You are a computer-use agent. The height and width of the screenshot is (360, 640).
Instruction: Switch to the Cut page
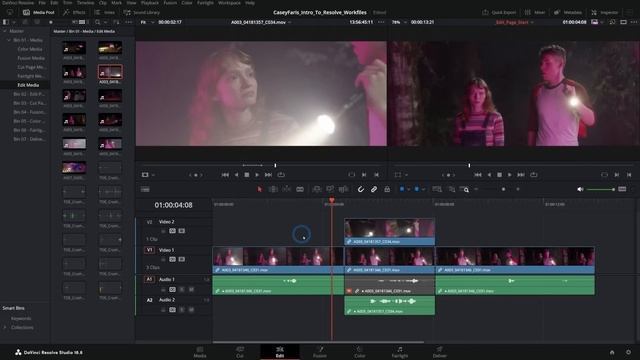(x=240, y=352)
